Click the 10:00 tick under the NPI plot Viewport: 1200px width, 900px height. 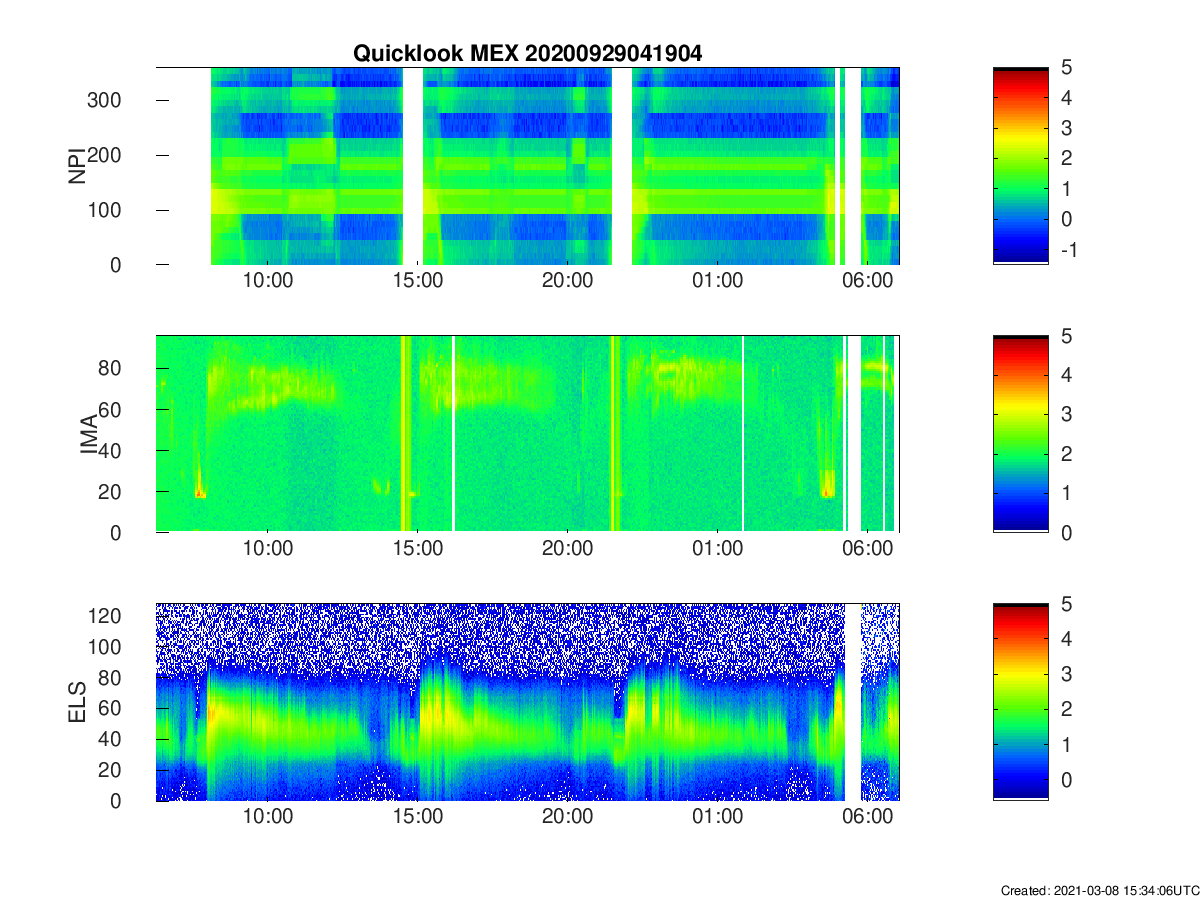(x=267, y=281)
